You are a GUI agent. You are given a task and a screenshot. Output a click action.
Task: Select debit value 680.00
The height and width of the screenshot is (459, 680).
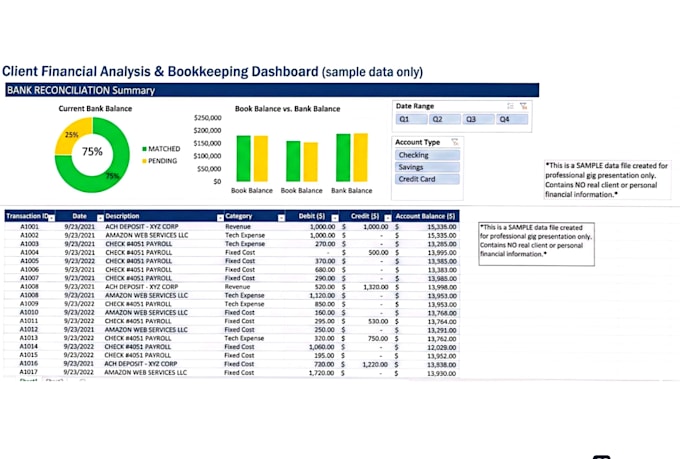[325, 269]
